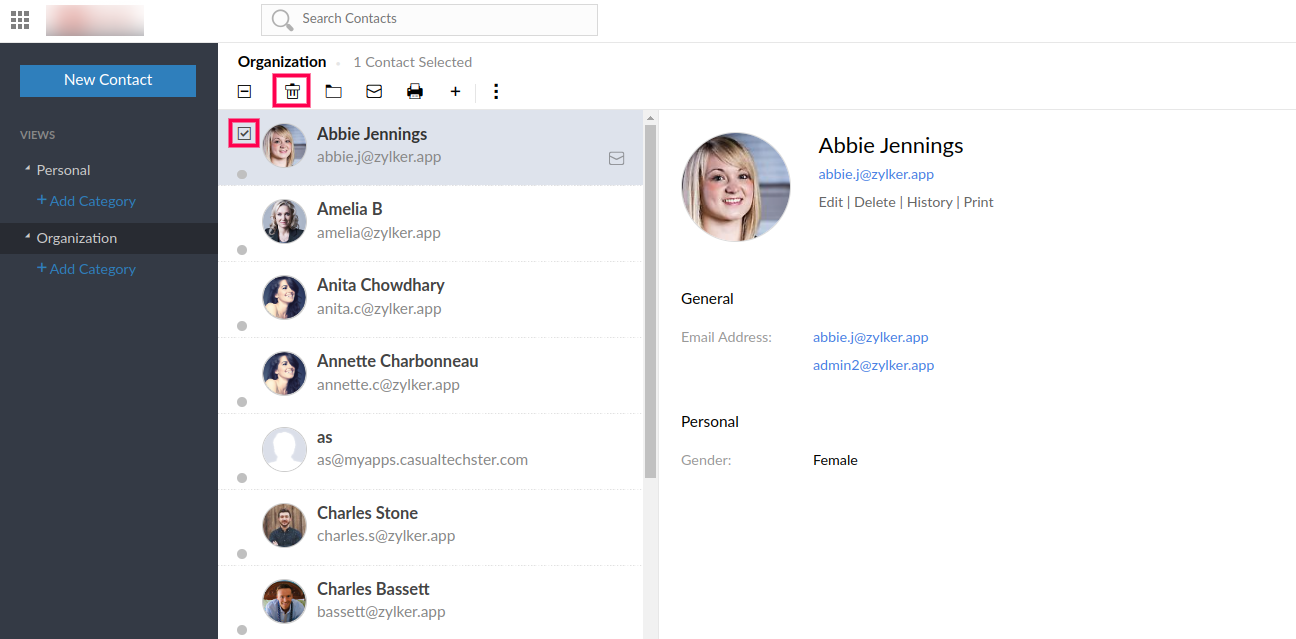Viewport: 1296px width, 639px height.
Task: Click the contact list vertical scrollbar
Action: pyautogui.click(x=651, y=300)
